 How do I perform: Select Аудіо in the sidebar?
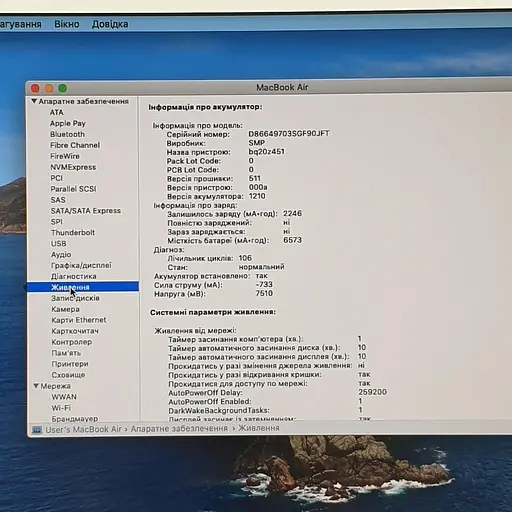[61, 254]
